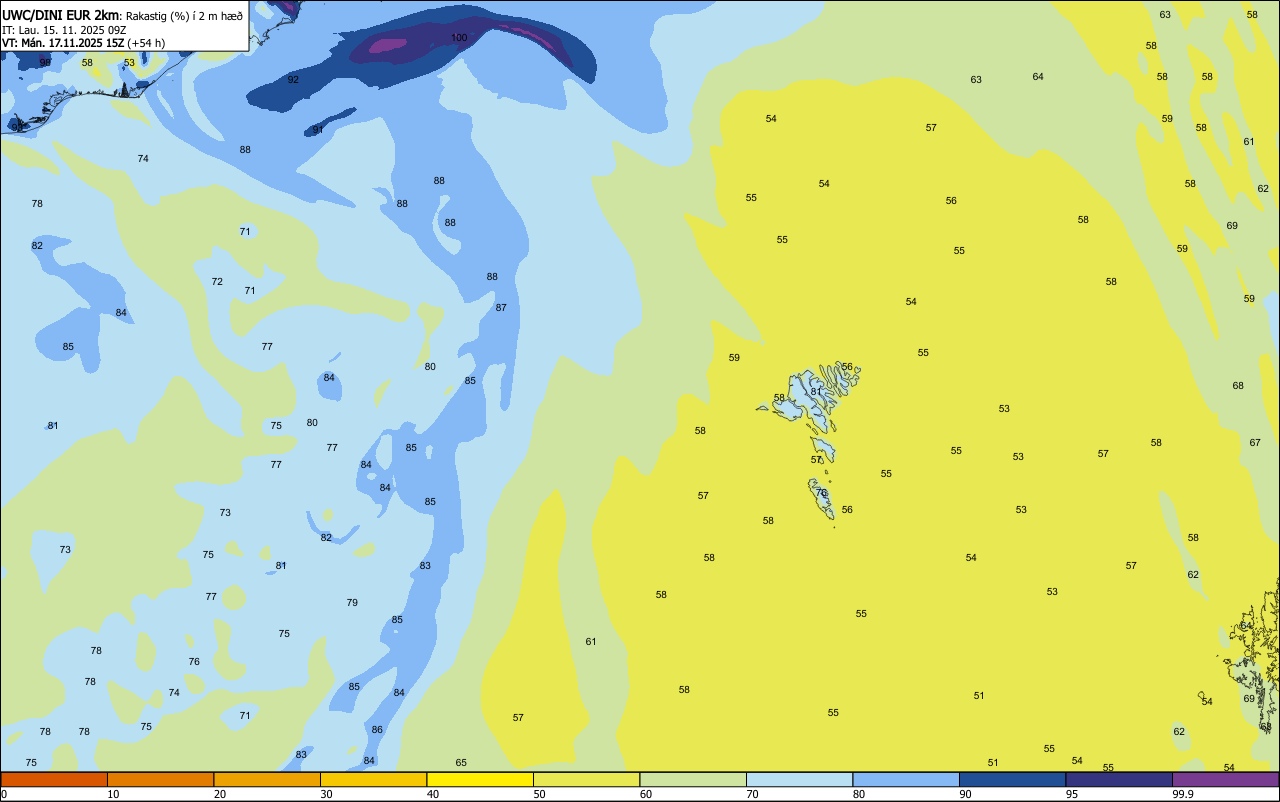
Task: Click the legend swatch between 20 and 30
Action: click(x=267, y=779)
